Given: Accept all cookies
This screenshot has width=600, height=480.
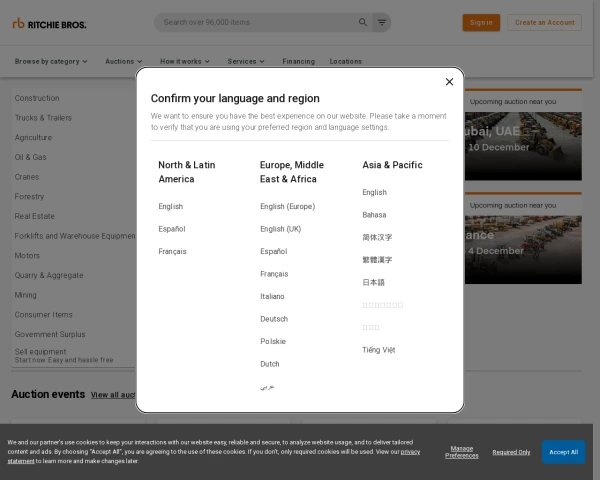Looking at the screenshot, I should point(563,452).
